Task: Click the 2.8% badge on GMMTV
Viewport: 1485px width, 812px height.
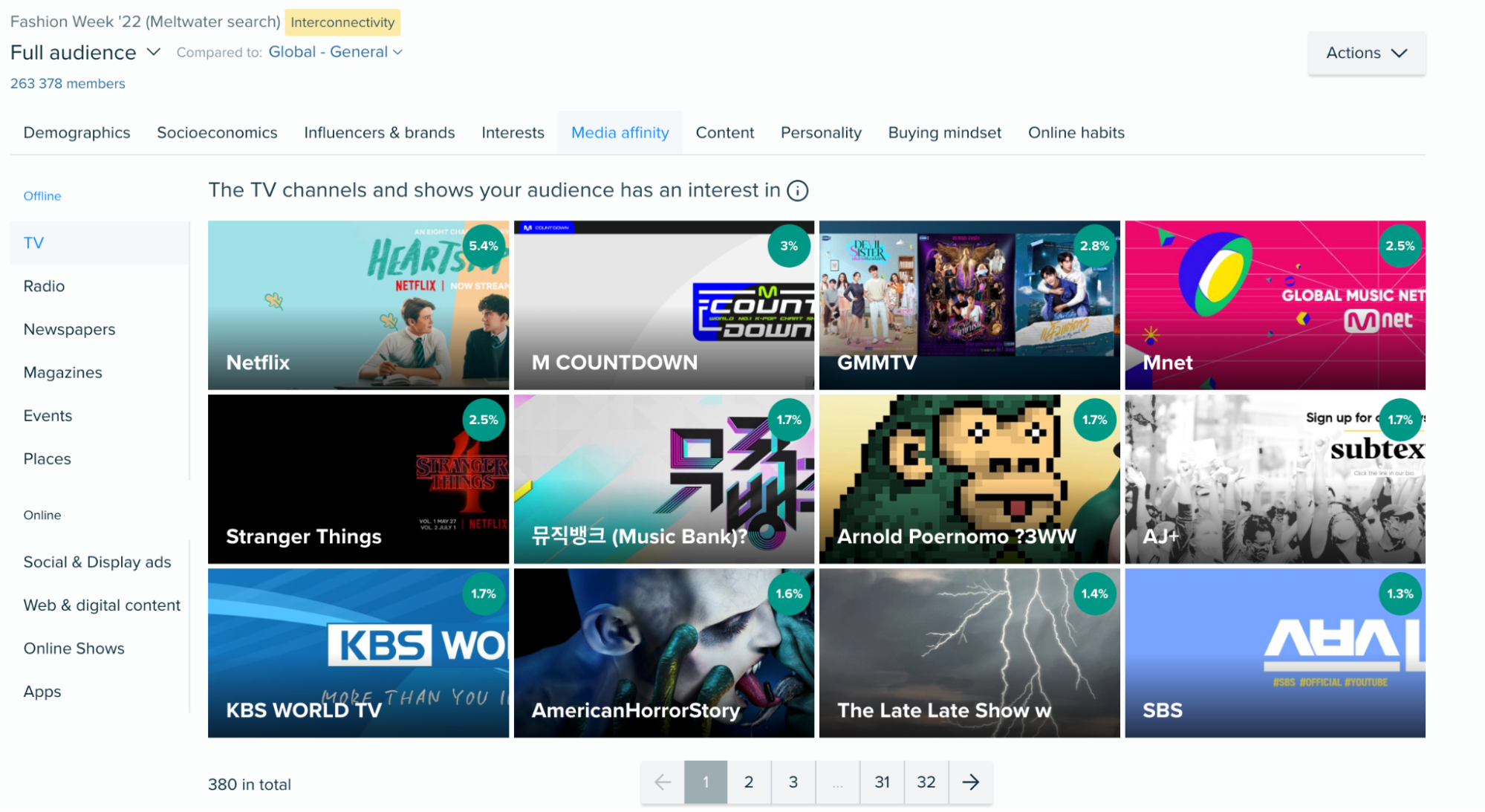Action: 1094,246
